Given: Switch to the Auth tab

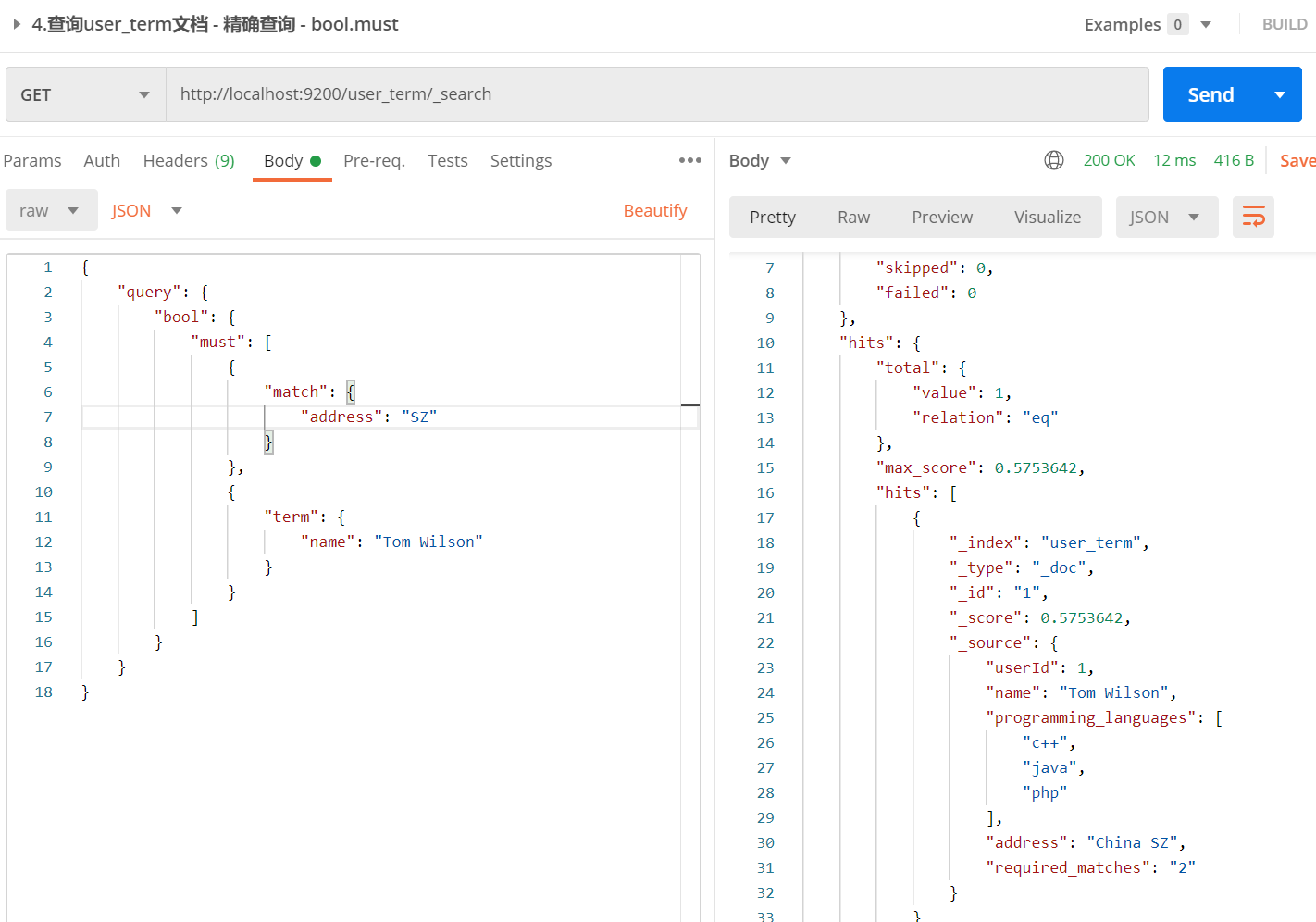Looking at the screenshot, I should tap(102, 160).
